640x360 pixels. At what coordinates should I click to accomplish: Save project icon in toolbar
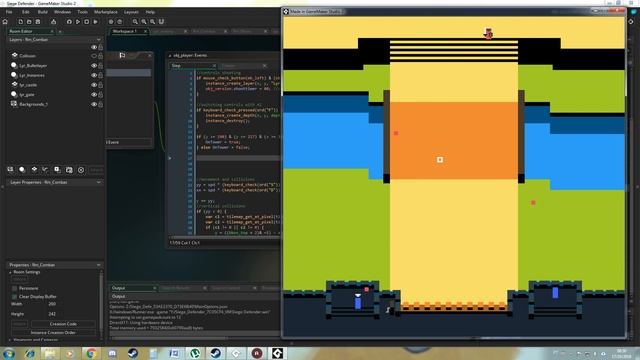(38, 22)
